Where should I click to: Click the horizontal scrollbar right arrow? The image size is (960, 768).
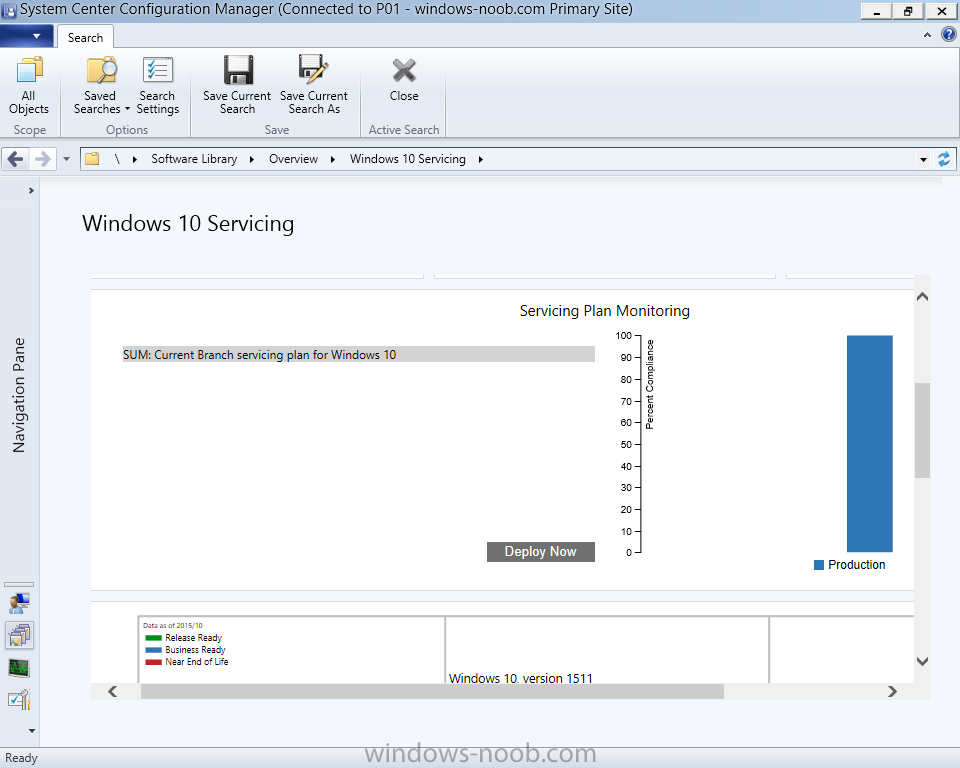click(x=892, y=691)
